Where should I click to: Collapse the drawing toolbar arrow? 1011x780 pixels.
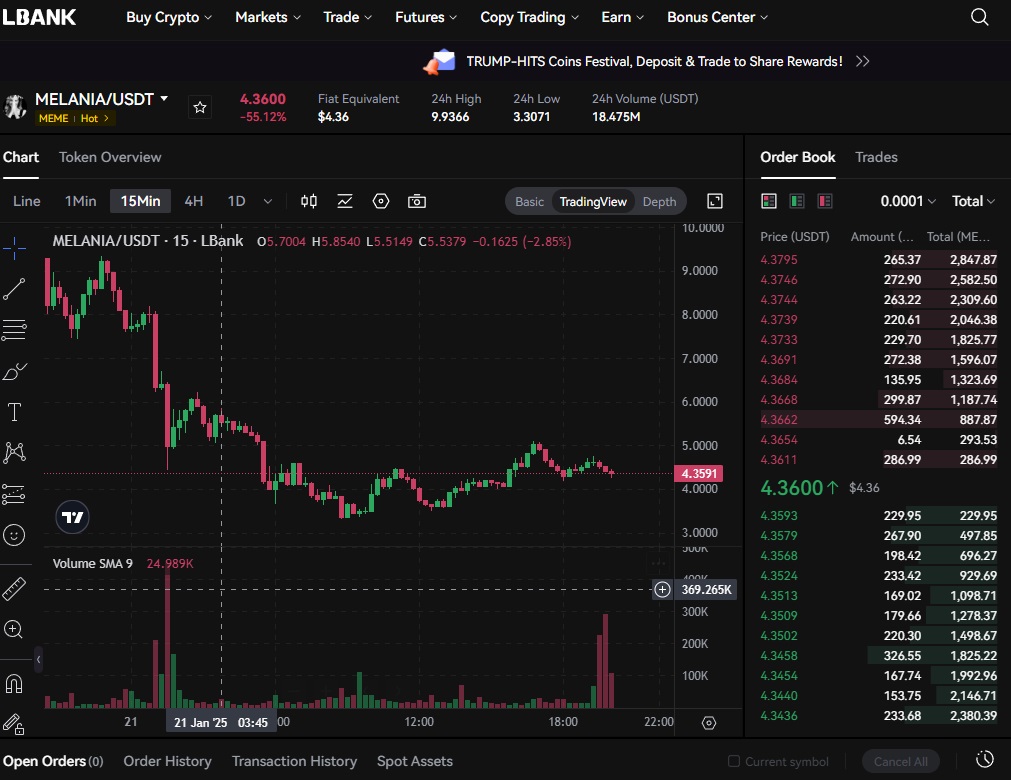click(39, 659)
